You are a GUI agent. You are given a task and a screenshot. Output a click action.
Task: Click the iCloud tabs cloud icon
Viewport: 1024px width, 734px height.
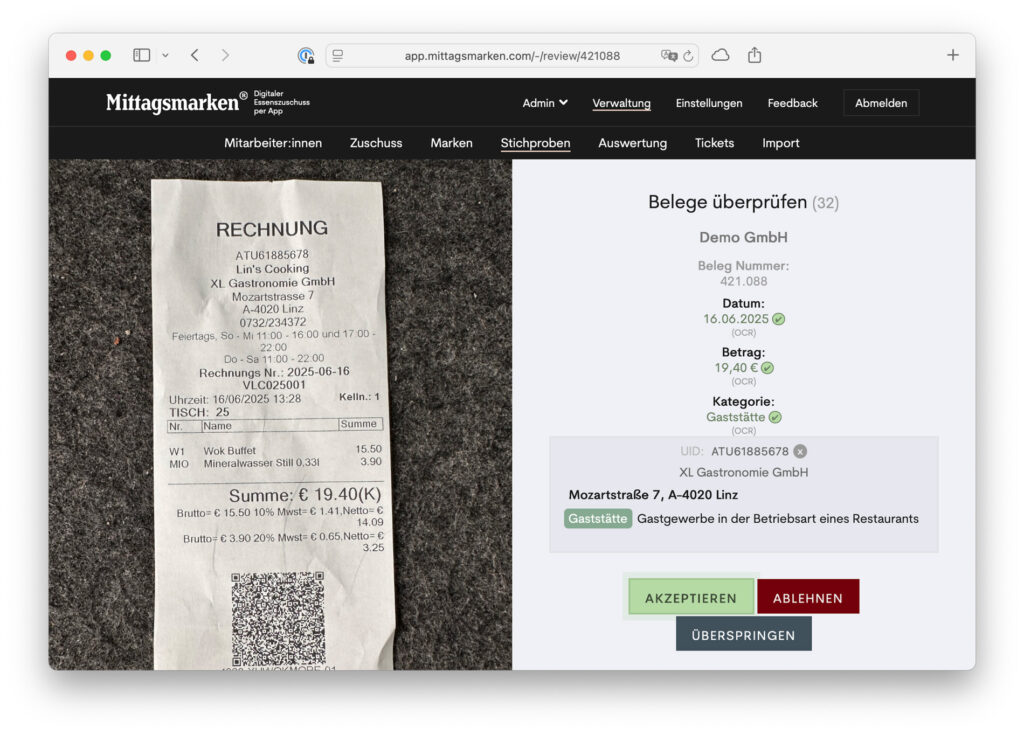720,55
